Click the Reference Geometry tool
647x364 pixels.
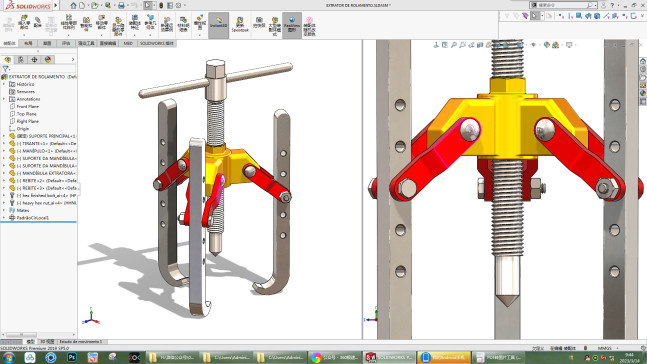pyautogui.click(x=150, y=25)
